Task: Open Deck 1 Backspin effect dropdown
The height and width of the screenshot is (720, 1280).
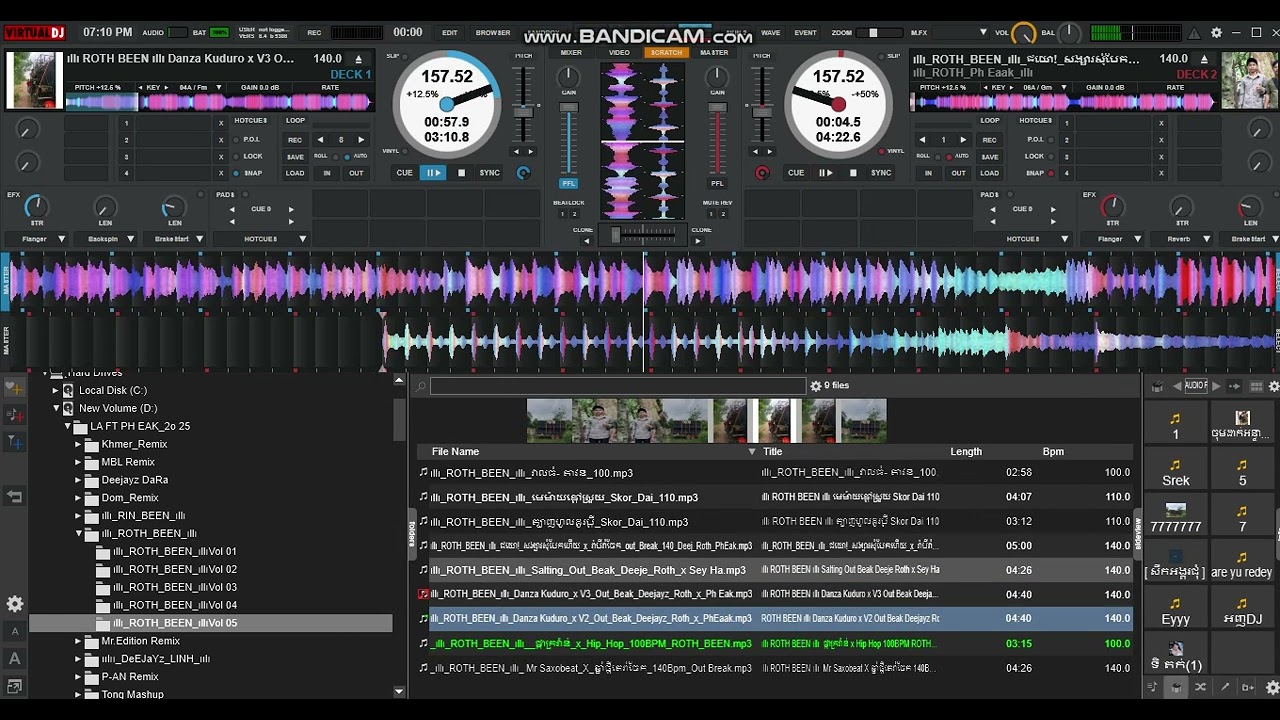Action: (x=107, y=239)
